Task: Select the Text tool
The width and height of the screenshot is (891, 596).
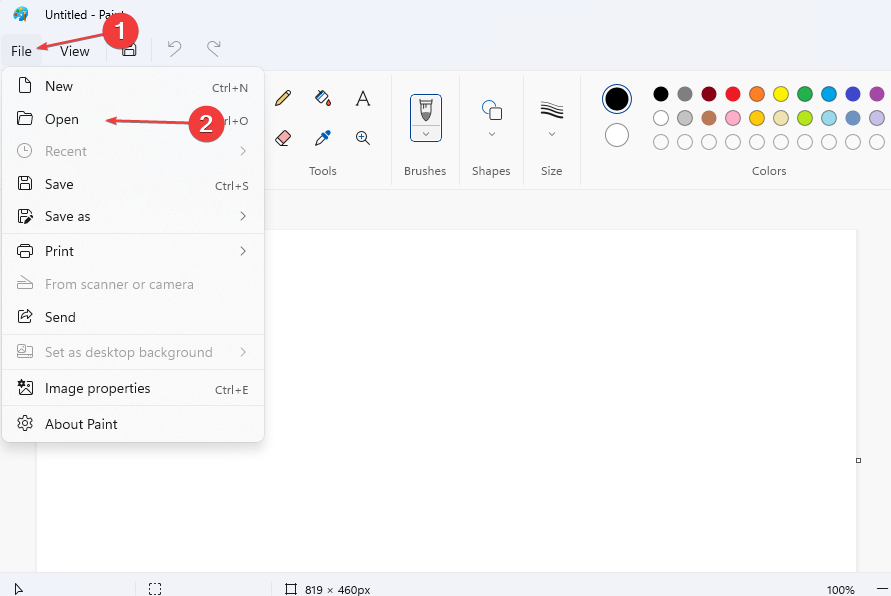Action: (x=363, y=98)
